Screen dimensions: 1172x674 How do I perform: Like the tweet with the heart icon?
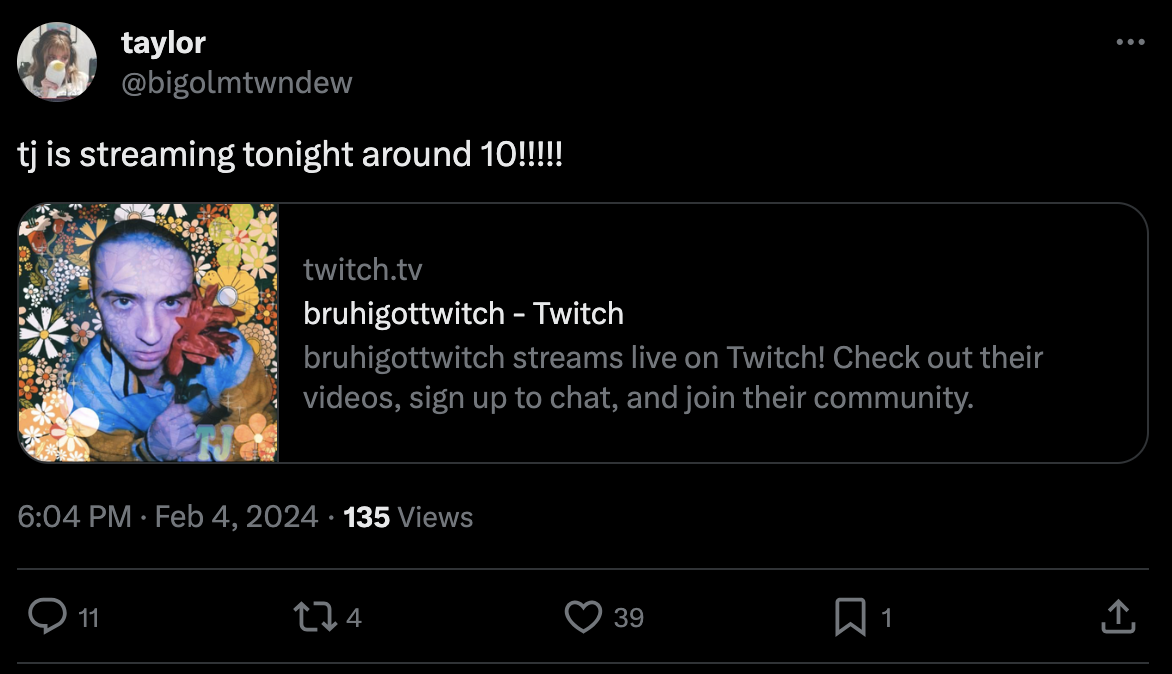(x=583, y=617)
